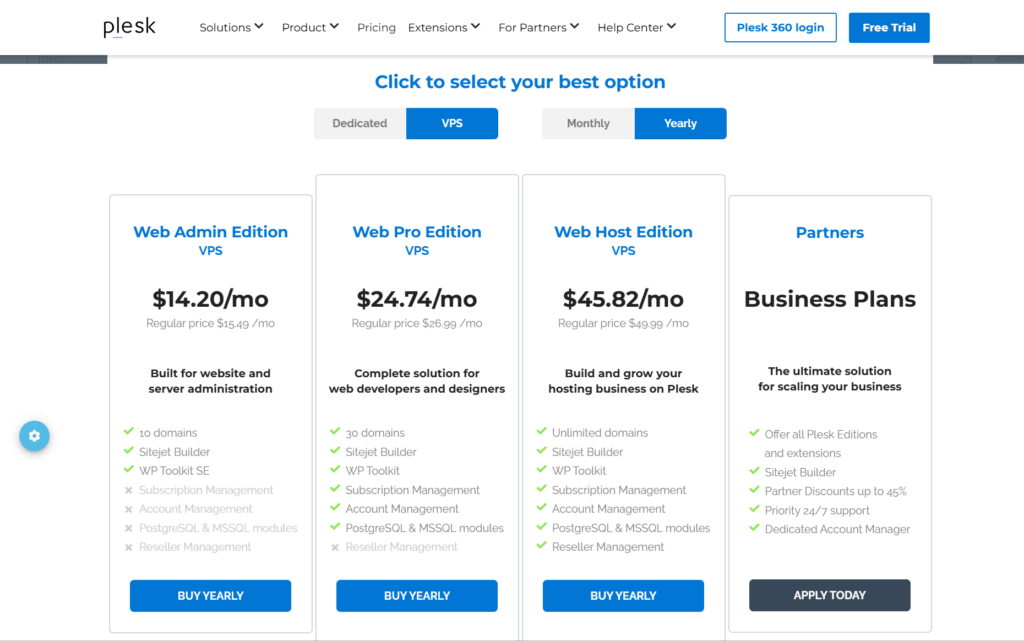
Task: Click 'Dedicated Account Manager' feature
Action: [837, 529]
